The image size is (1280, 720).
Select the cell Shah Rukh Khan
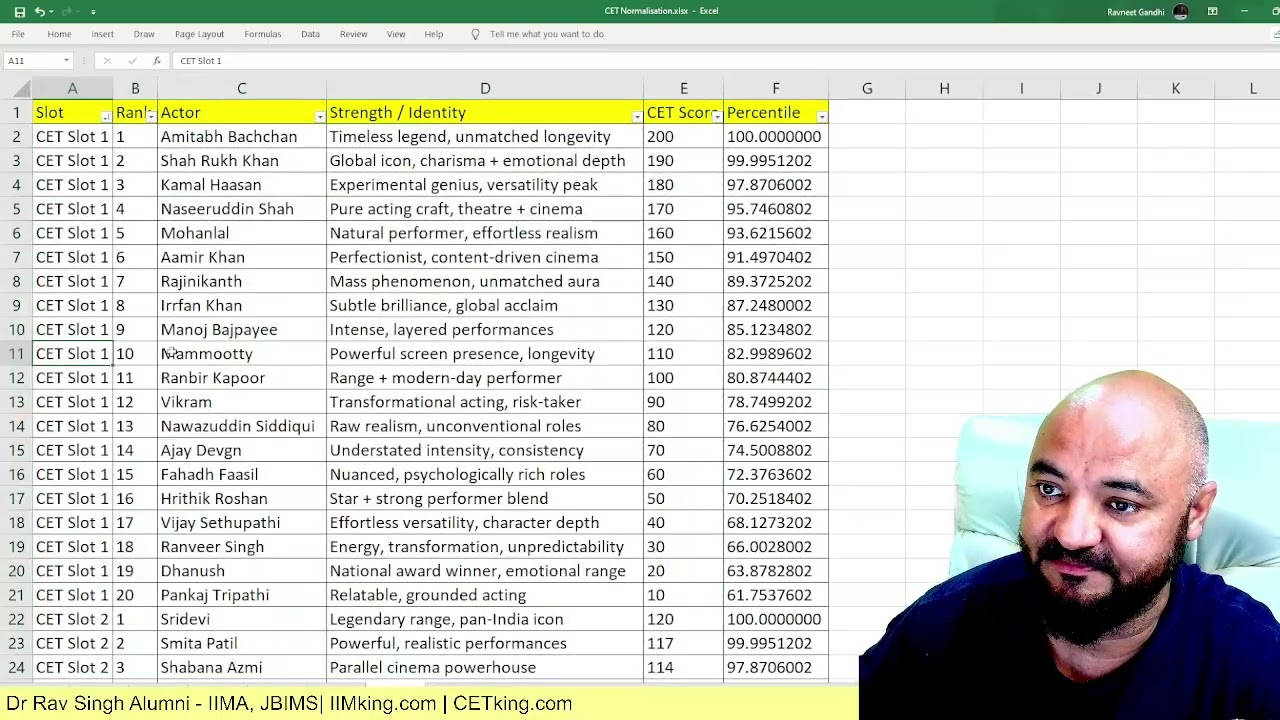pos(241,161)
